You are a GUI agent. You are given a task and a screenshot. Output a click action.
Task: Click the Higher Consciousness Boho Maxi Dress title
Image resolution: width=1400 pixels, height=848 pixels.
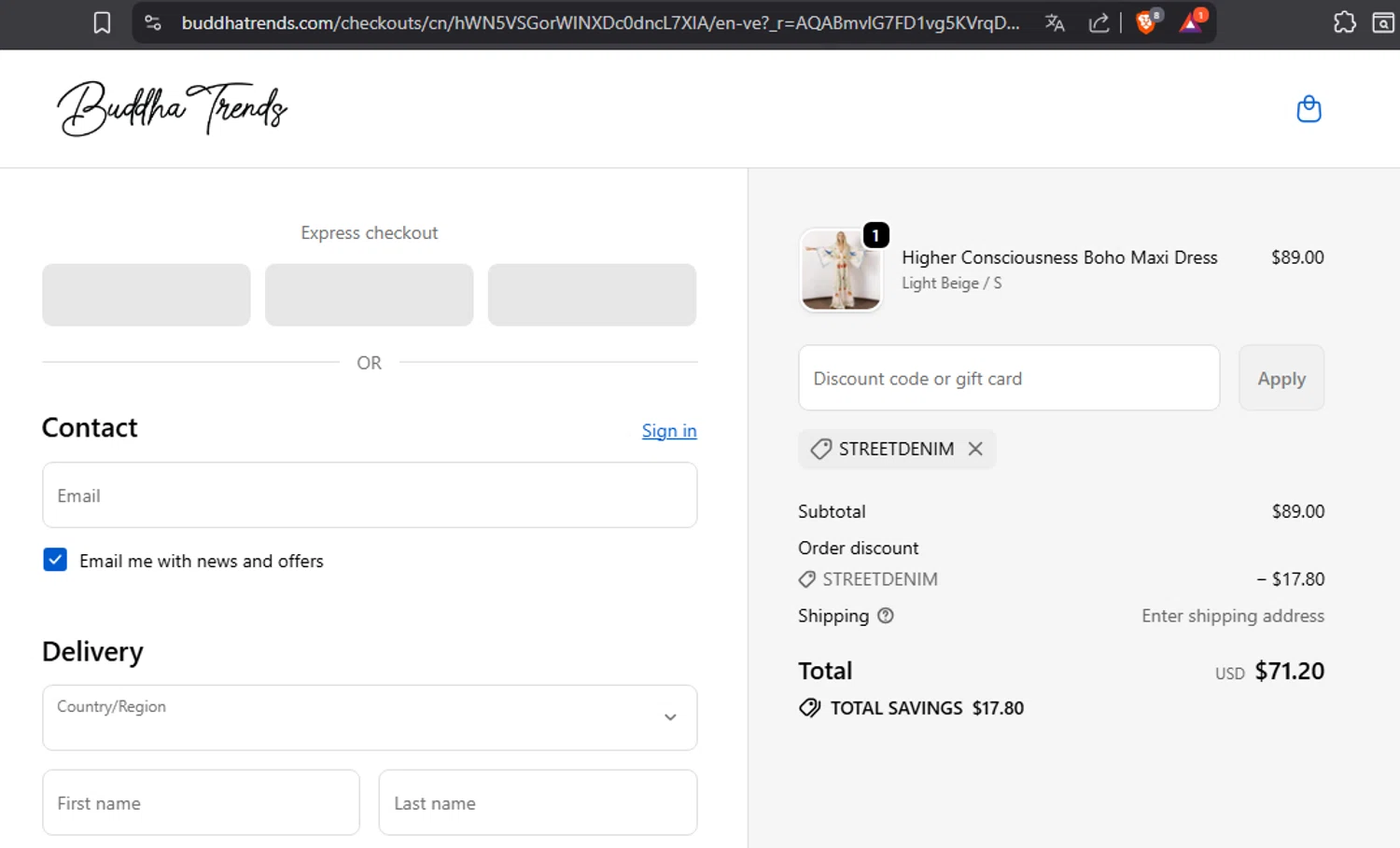(1059, 257)
